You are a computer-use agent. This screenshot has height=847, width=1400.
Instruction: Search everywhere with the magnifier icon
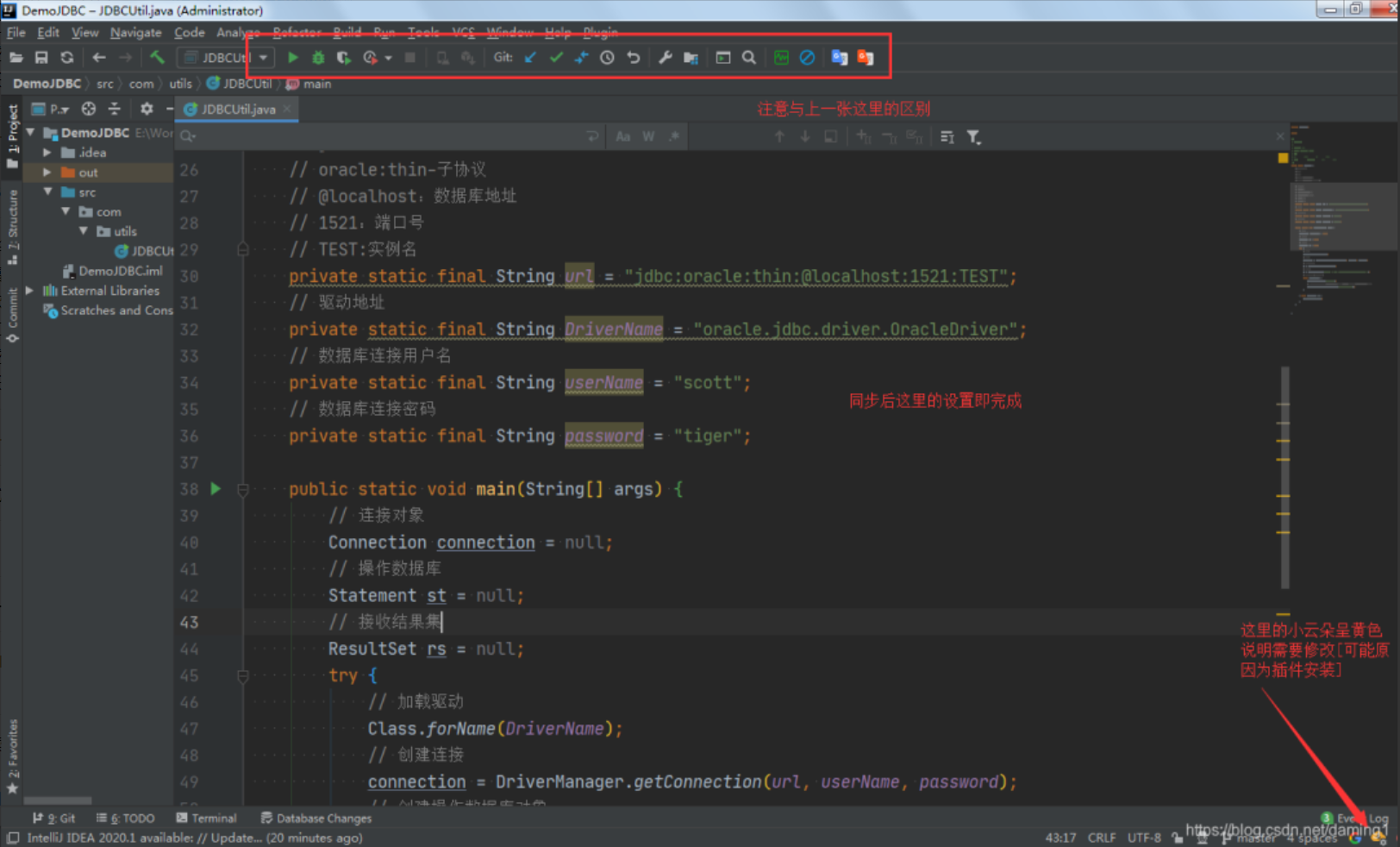point(749,58)
